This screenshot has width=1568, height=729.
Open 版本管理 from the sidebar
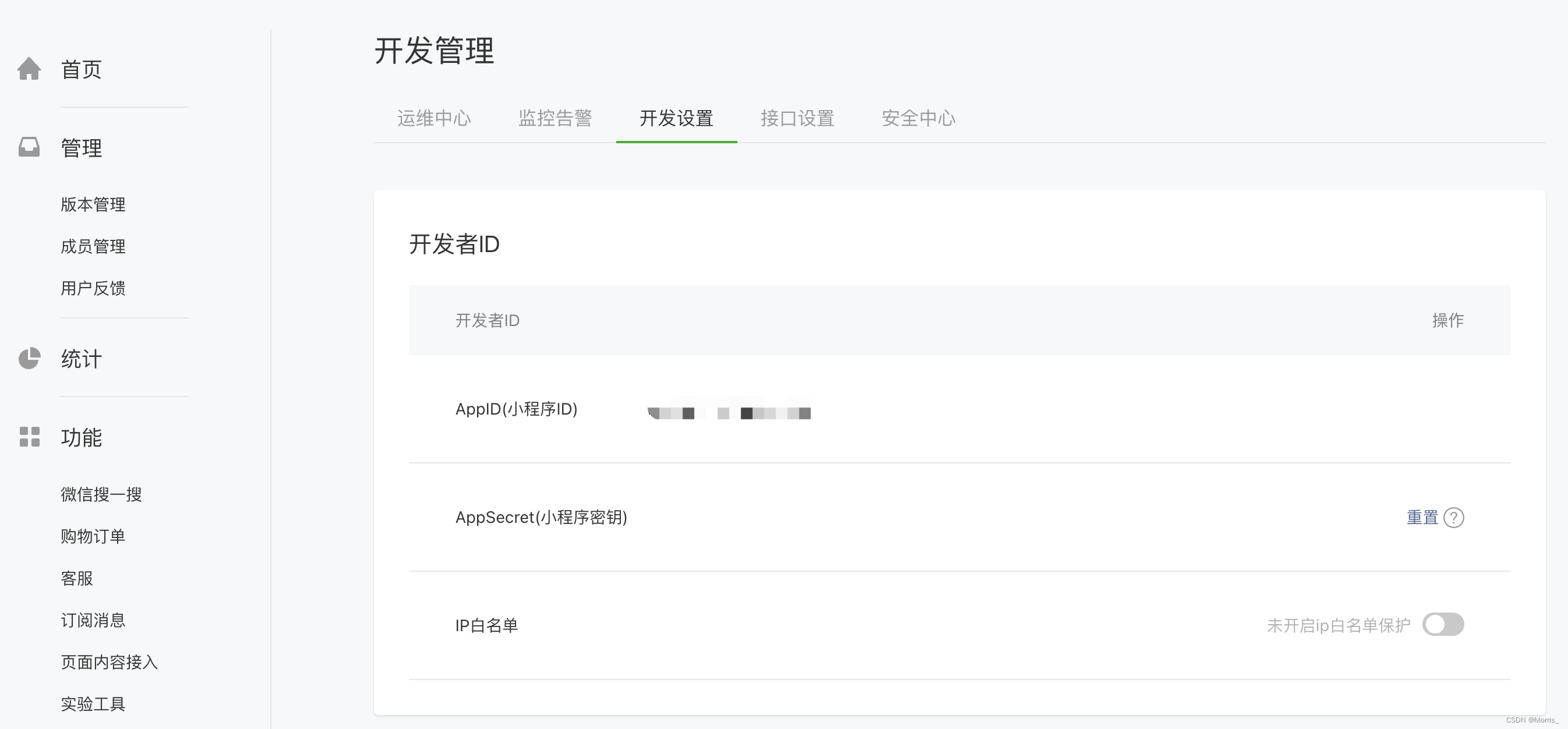coord(93,204)
